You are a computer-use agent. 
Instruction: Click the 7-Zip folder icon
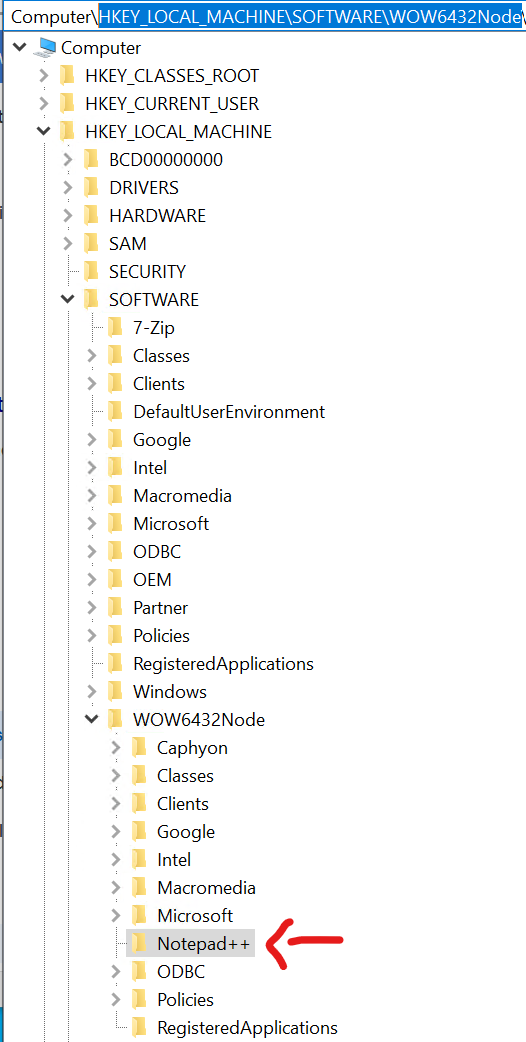click(116, 327)
